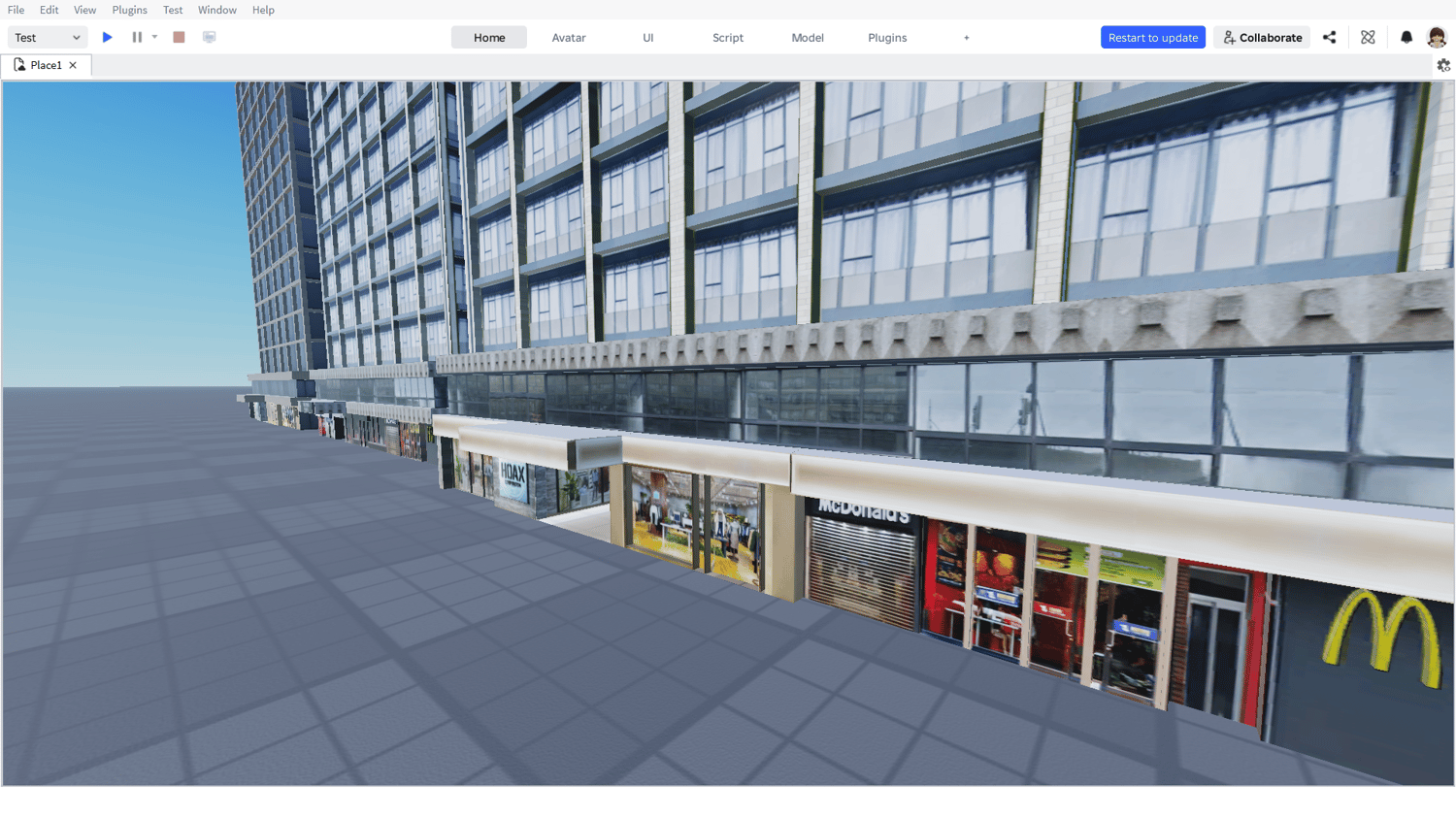Open viewport settings with the gear icon

coord(1443,65)
